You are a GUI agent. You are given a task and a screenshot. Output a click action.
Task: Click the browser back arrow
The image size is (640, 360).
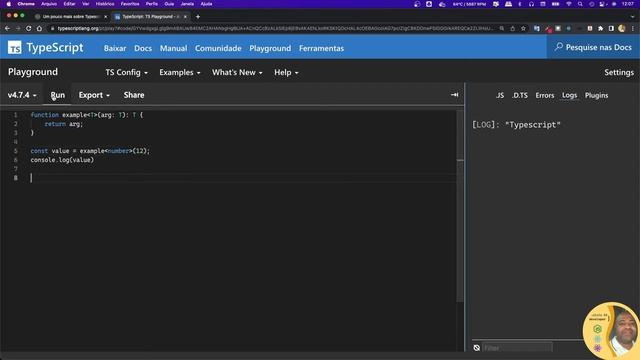(x=7, y=29)
